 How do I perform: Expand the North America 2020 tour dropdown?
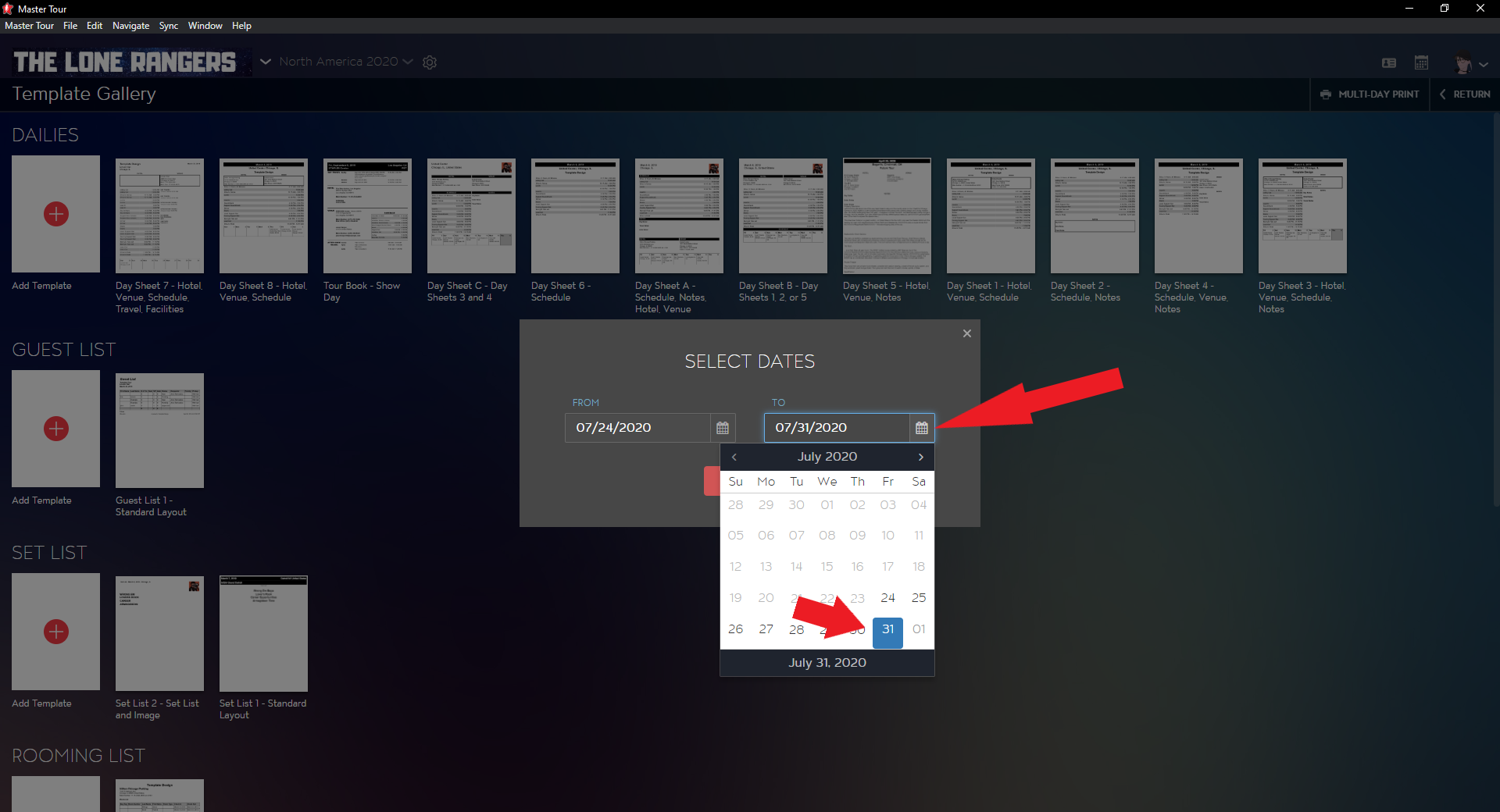click(346, 61)
